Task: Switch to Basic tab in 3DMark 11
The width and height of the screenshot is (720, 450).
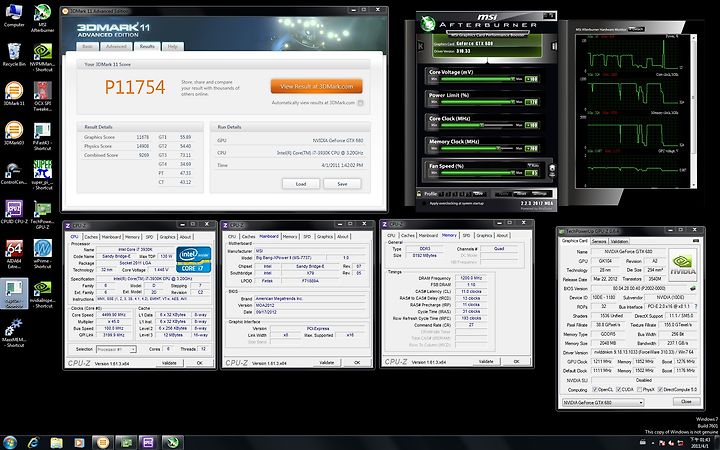Action: pos(87,46)
